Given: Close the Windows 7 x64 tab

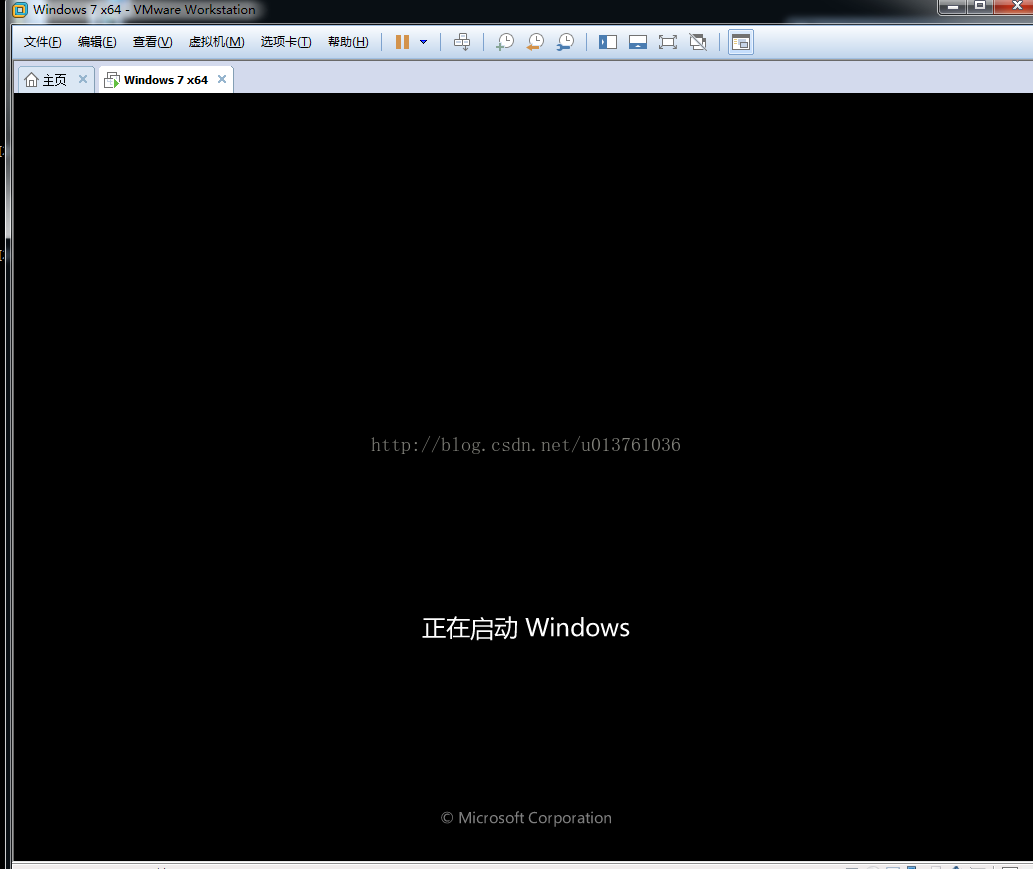Looking at the screenshot, I should 222,79.
